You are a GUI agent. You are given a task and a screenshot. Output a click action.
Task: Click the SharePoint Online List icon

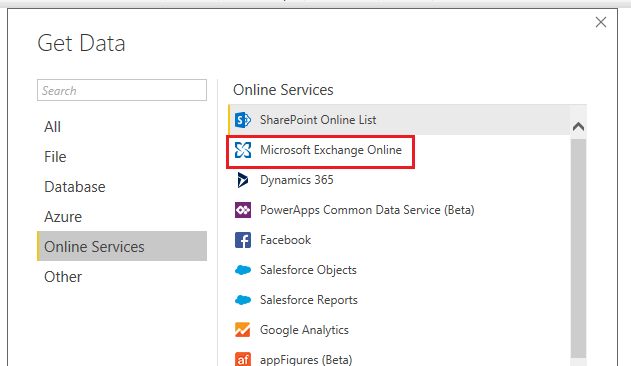pyautogui.click(x=243, y=120)
